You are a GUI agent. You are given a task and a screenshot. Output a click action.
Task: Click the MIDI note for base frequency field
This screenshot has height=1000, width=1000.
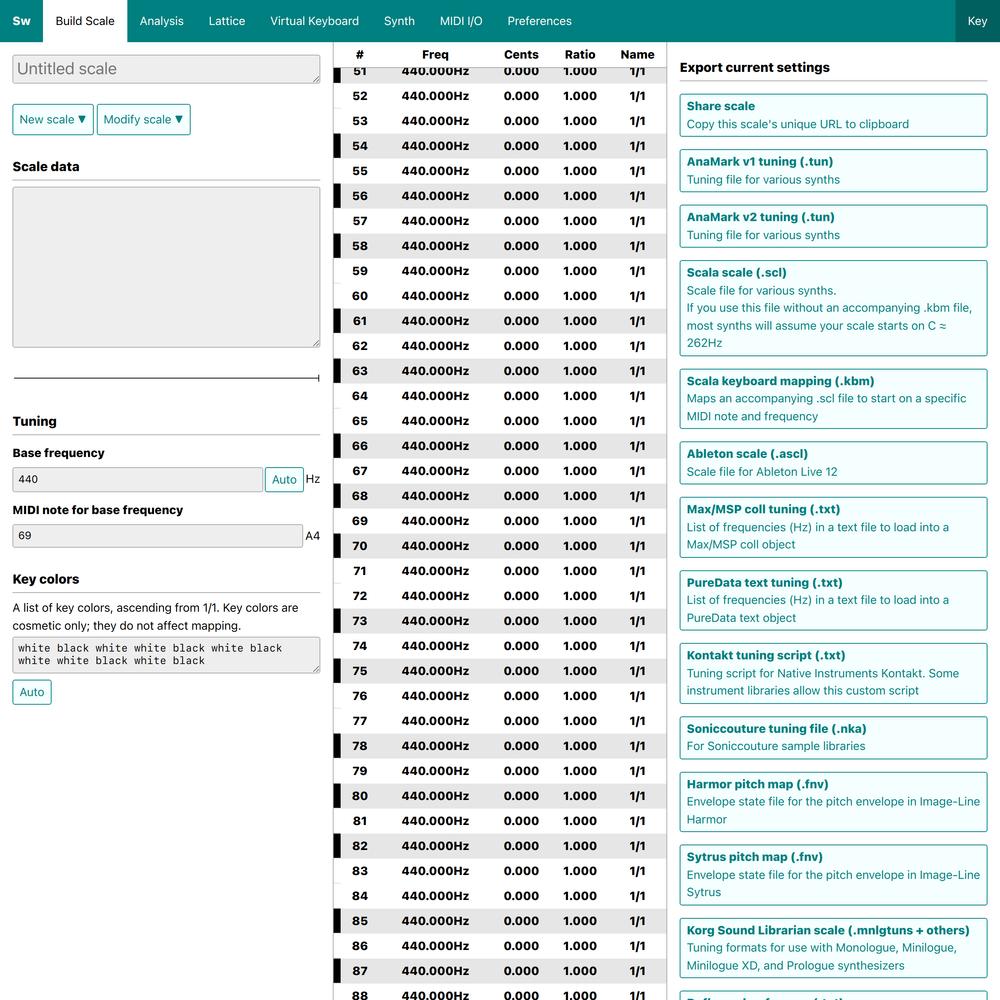pyautogui.click(x=158, y=536)
